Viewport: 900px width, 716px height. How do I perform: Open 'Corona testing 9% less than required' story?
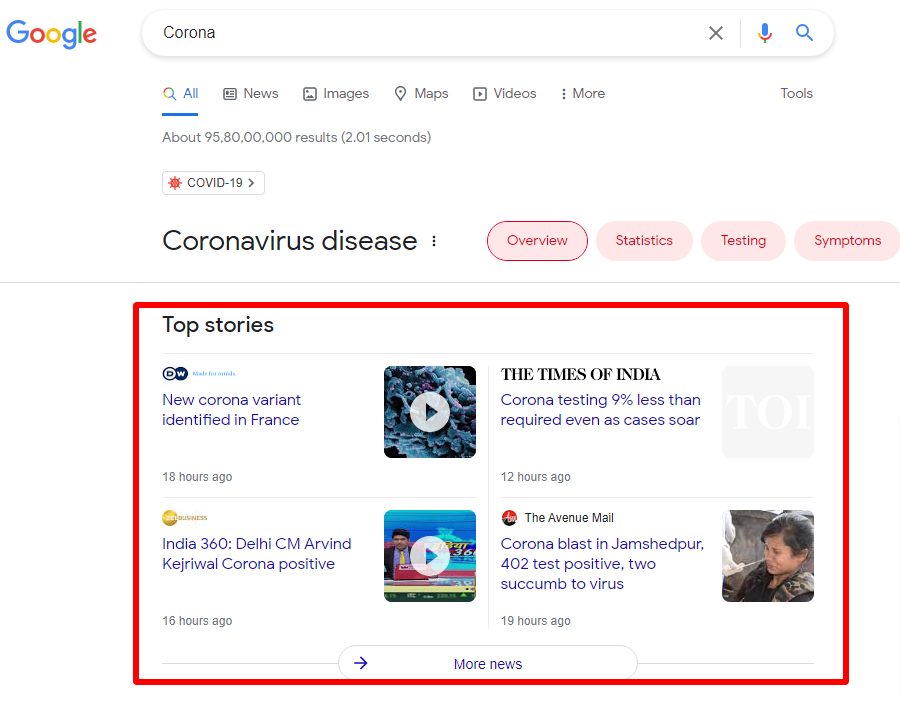pyautogui.click(x=600, y=410)
